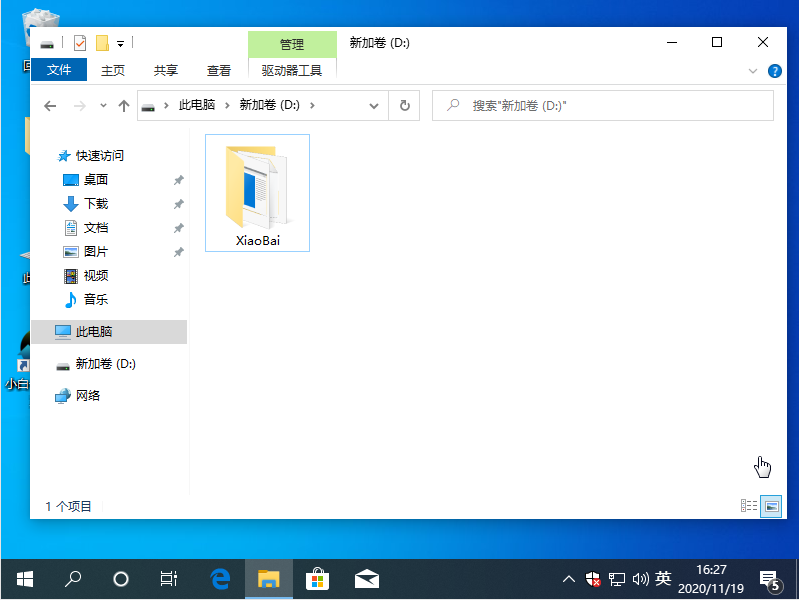Screen dimensions: 799x600
Task: Click the New folder quick access icon
Action: click(101, 43)
